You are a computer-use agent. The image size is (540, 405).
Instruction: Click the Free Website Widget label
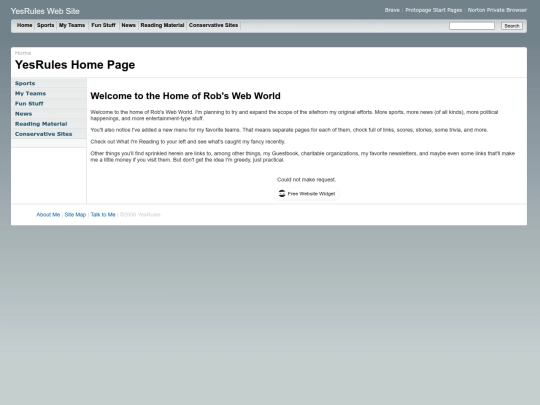[311, 194]
